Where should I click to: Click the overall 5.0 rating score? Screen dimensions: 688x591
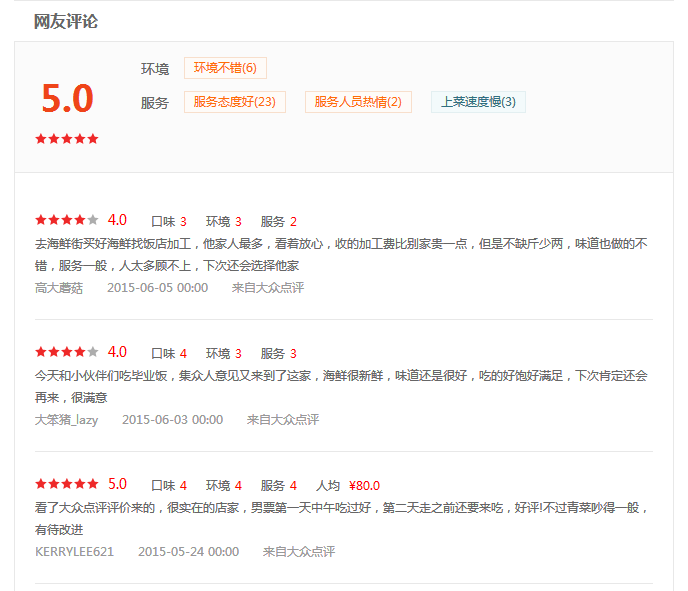[x=67, y=98]
